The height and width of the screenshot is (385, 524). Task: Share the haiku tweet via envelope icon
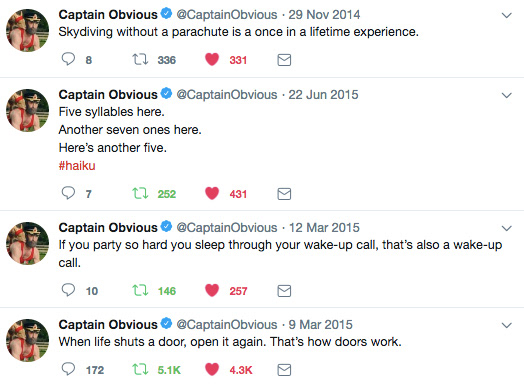pyautogui.click(x=284, y=194)
